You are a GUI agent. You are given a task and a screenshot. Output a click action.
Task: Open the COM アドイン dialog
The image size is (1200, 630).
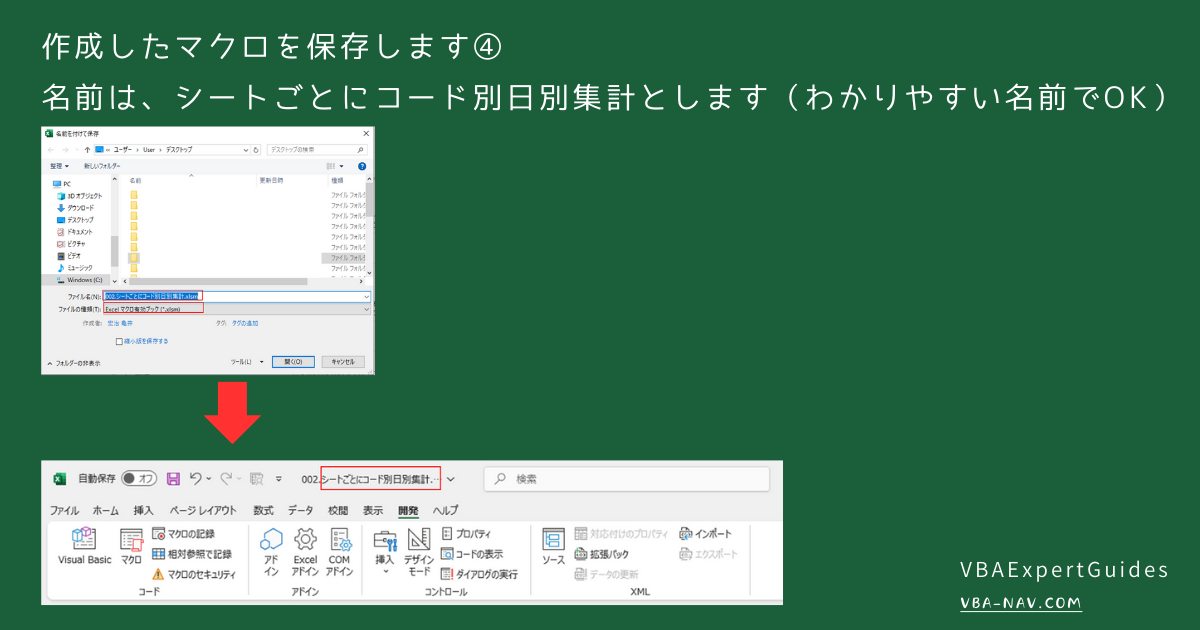coord(339,553)
